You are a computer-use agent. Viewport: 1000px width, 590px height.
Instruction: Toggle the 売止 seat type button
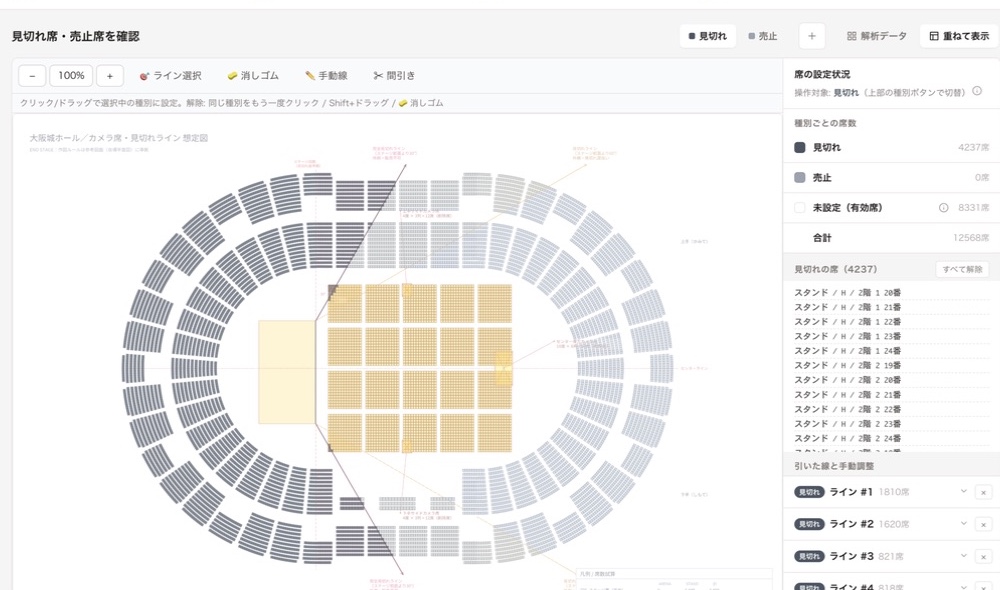point(763,36)
